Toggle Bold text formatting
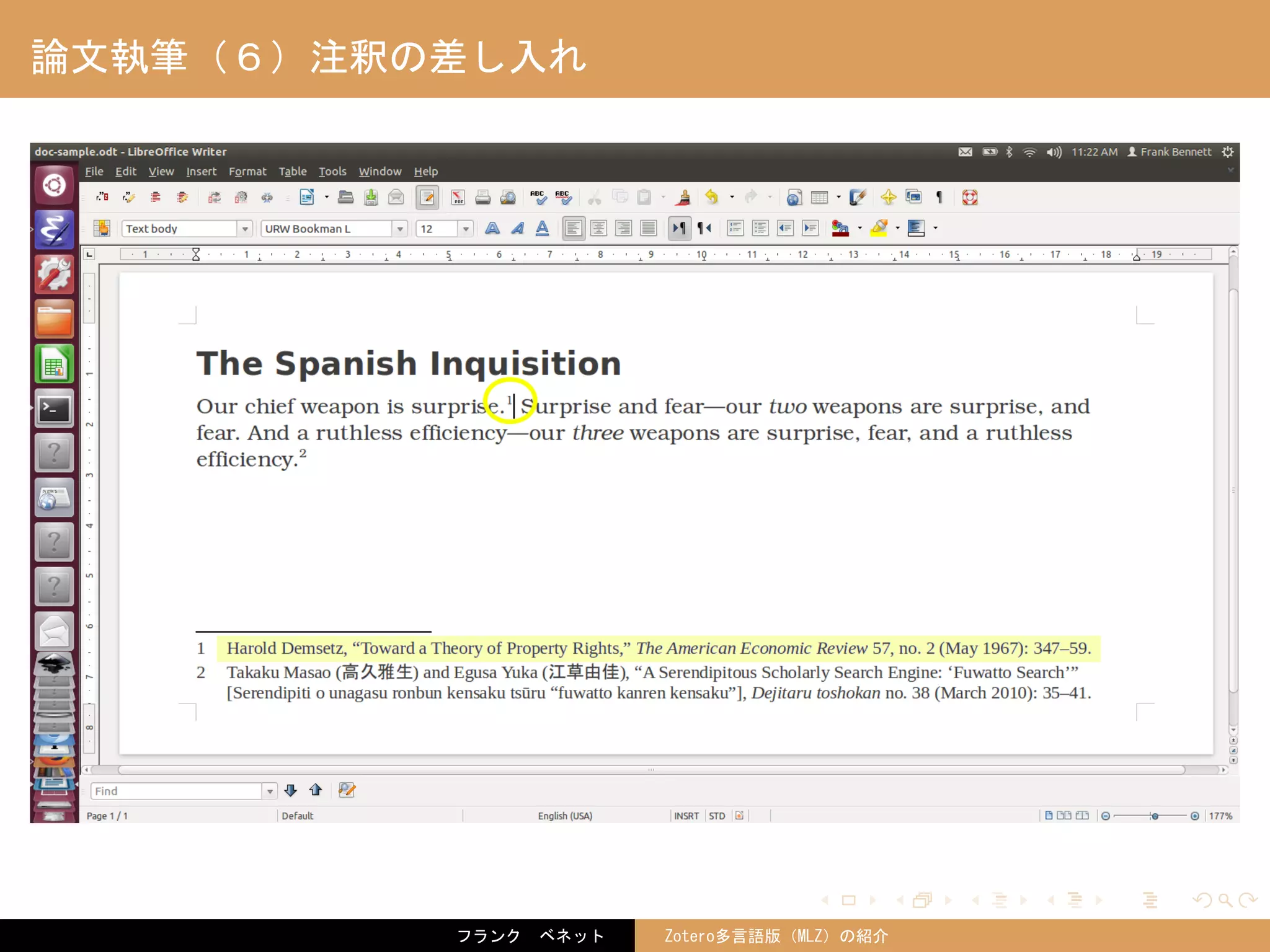This screenshot has height=952, width=1270. click(492, 228)
